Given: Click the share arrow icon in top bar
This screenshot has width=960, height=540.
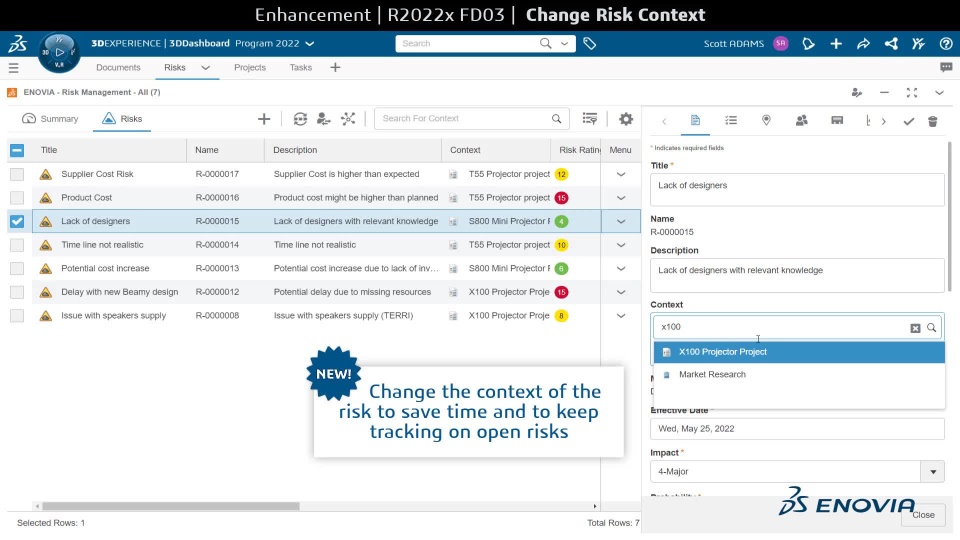Looking at the screenshot, I should [863, 43].
